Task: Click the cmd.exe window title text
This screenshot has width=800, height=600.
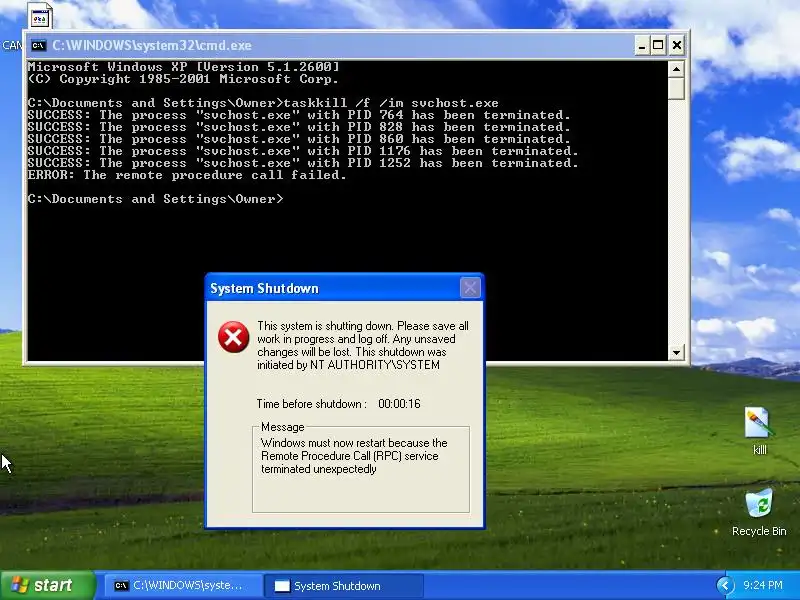Action: 152,45
